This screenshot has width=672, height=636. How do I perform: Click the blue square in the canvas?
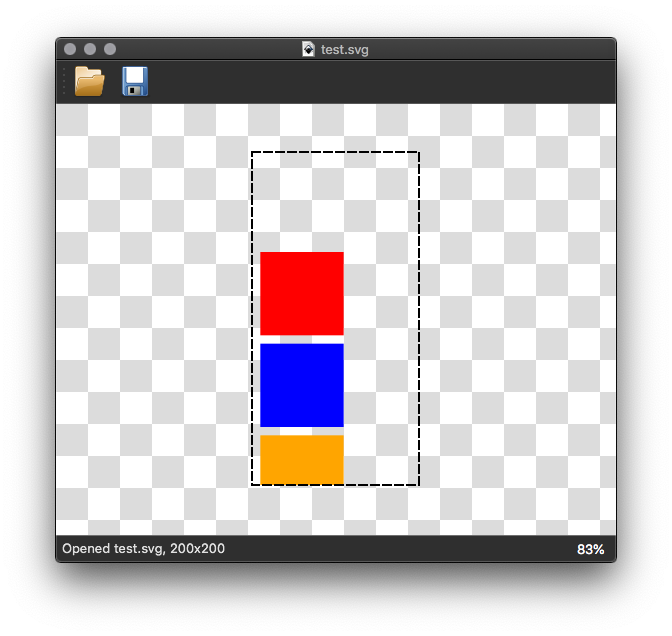(302, 385)
